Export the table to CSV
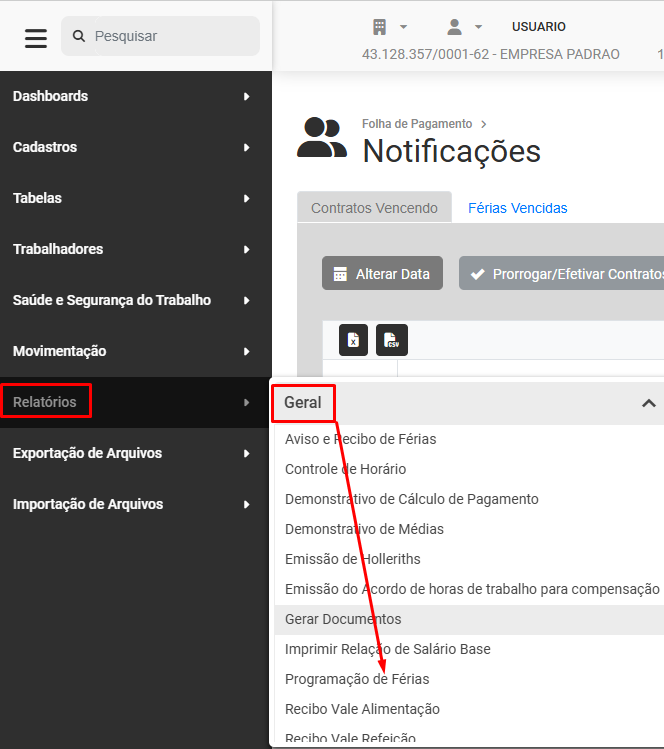Image resolution: width=664 pixels, height=749 pixels. click(x=392, y=340)
